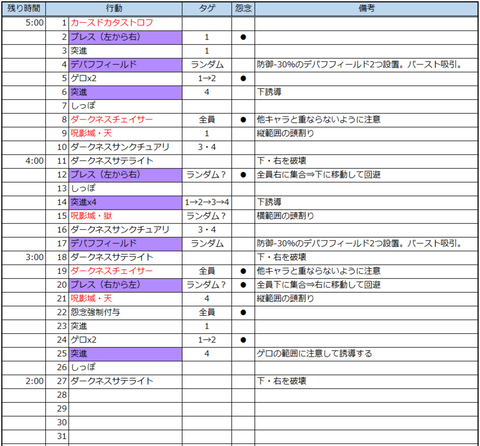The height and width of the screenshot is (446, 480).
Task: Select 突進 cell in row 23
Action: 125,326
